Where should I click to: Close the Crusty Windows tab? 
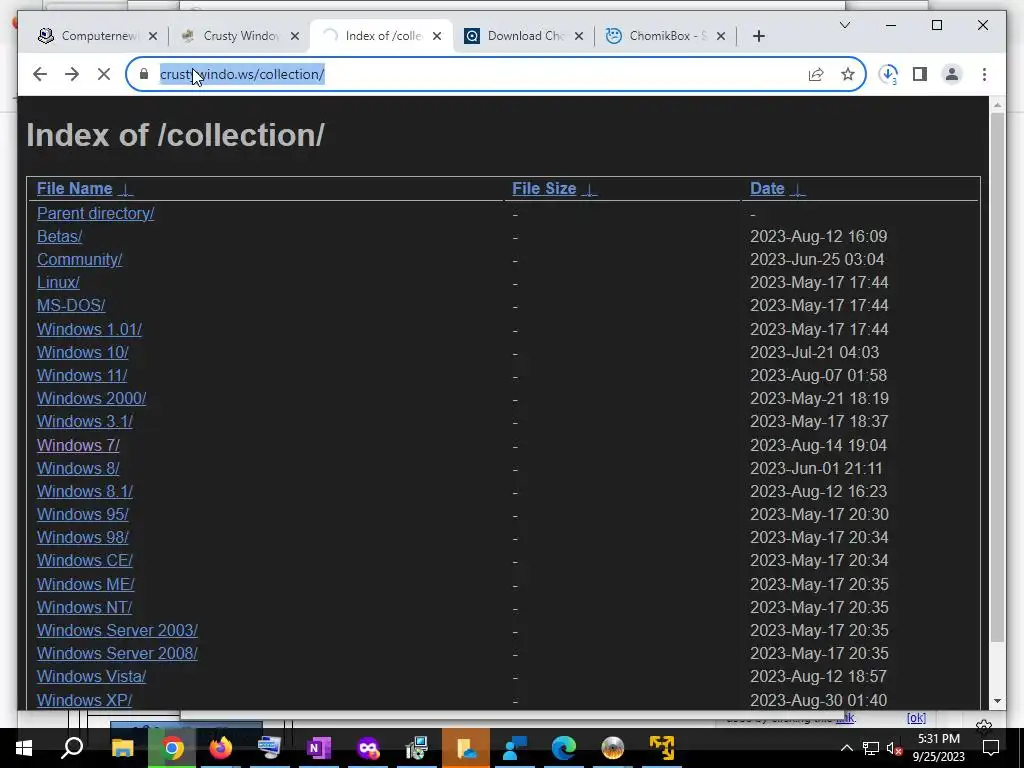tap(295, 37)
